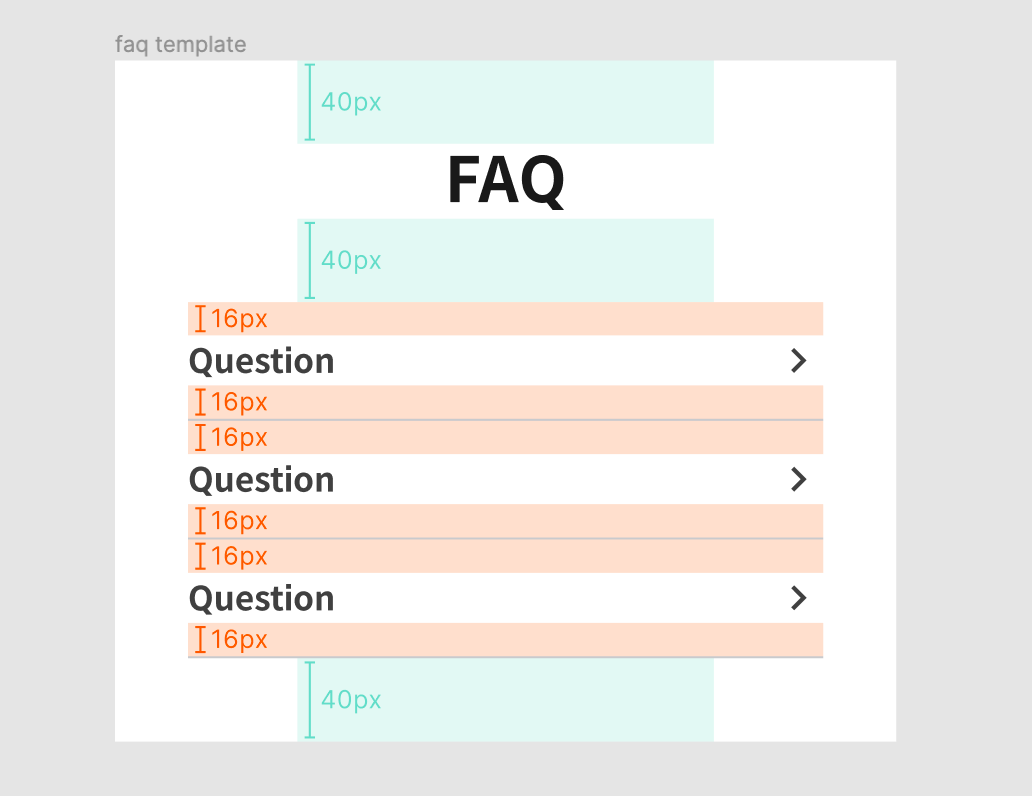Expand the second Question chevron arrow
This screenshot has height=796, width=1032.
point(798,479)
